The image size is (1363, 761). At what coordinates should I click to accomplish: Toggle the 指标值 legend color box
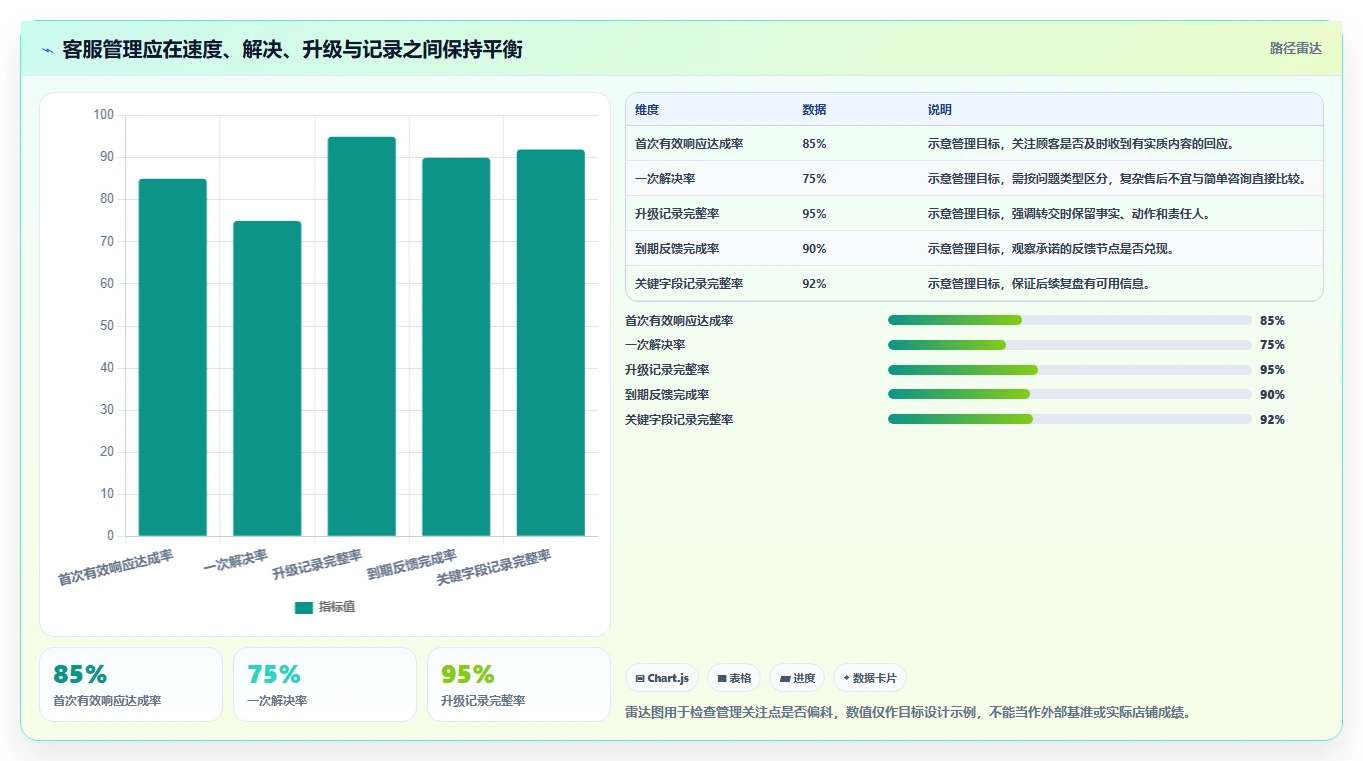[304, 607]
